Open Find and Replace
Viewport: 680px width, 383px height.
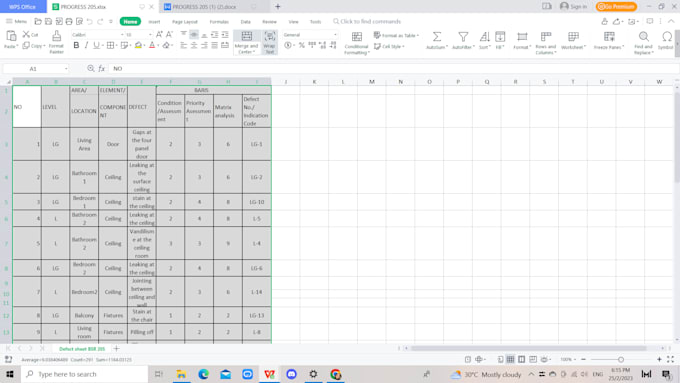tap(644, 43)
